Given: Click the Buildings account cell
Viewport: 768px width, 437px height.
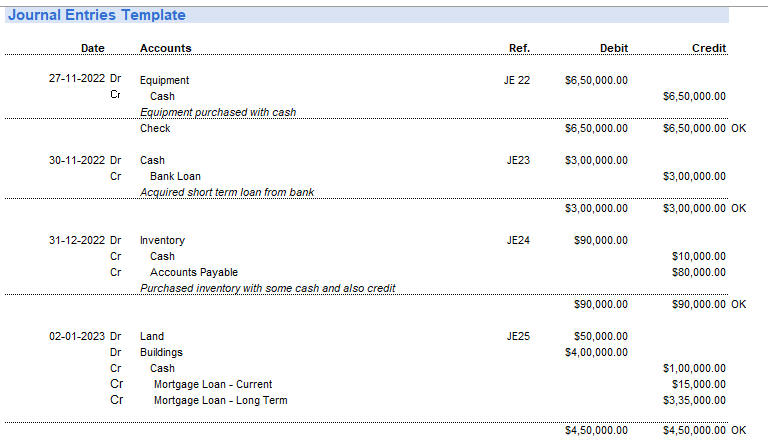Looking at the screenshot, I should pyautogui.click(x=161, y=352).
